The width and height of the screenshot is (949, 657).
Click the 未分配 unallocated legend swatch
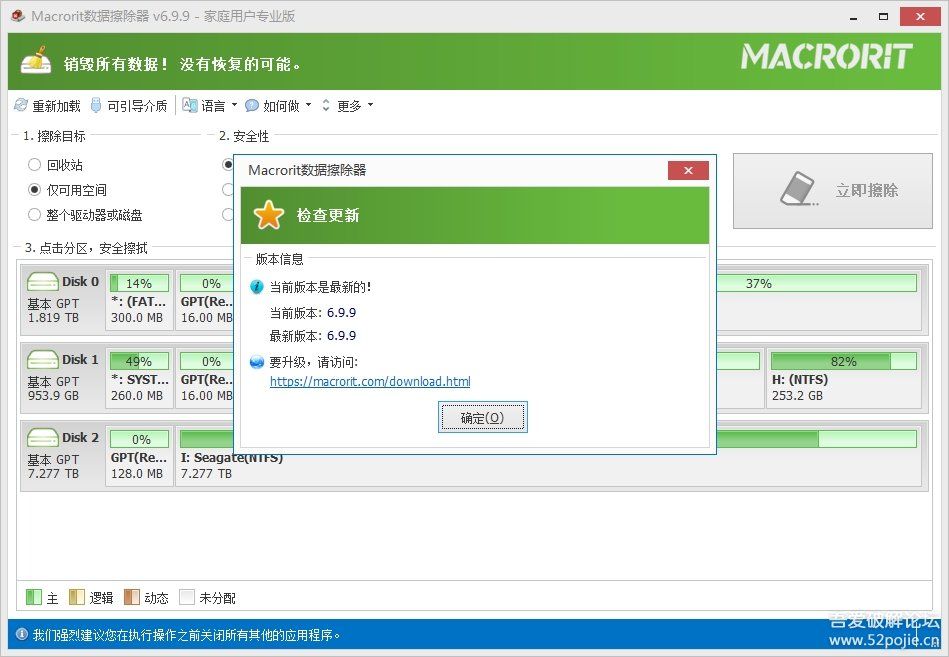pos(187,597)
